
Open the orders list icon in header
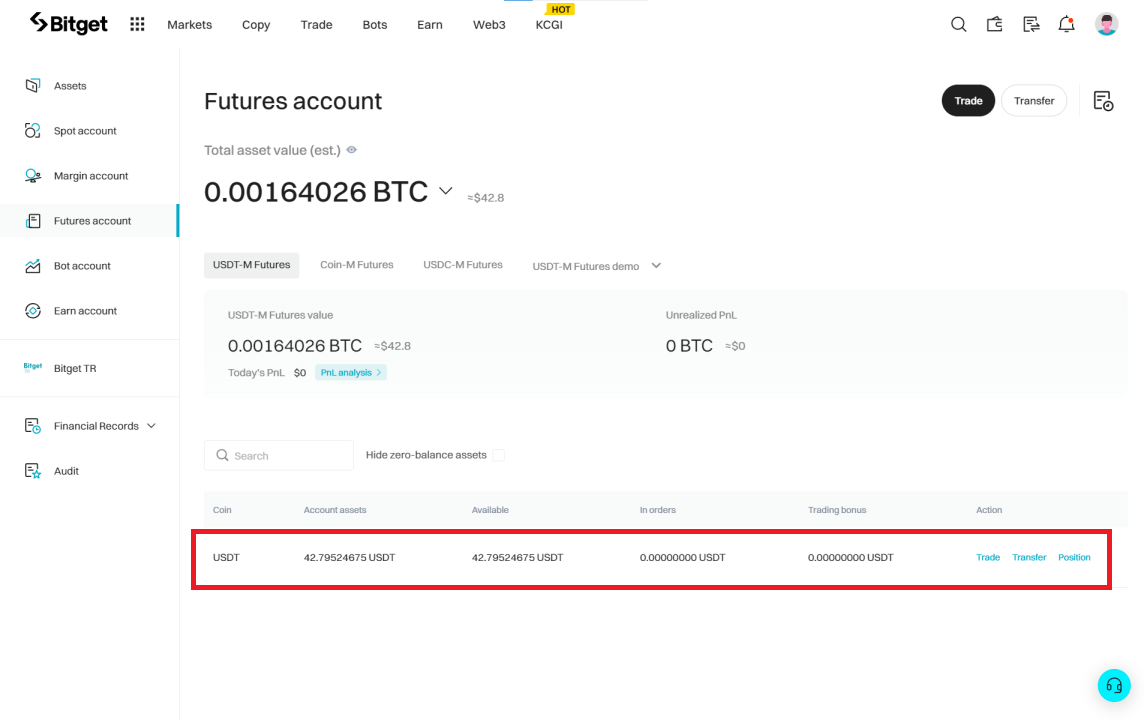point(1031,24)
